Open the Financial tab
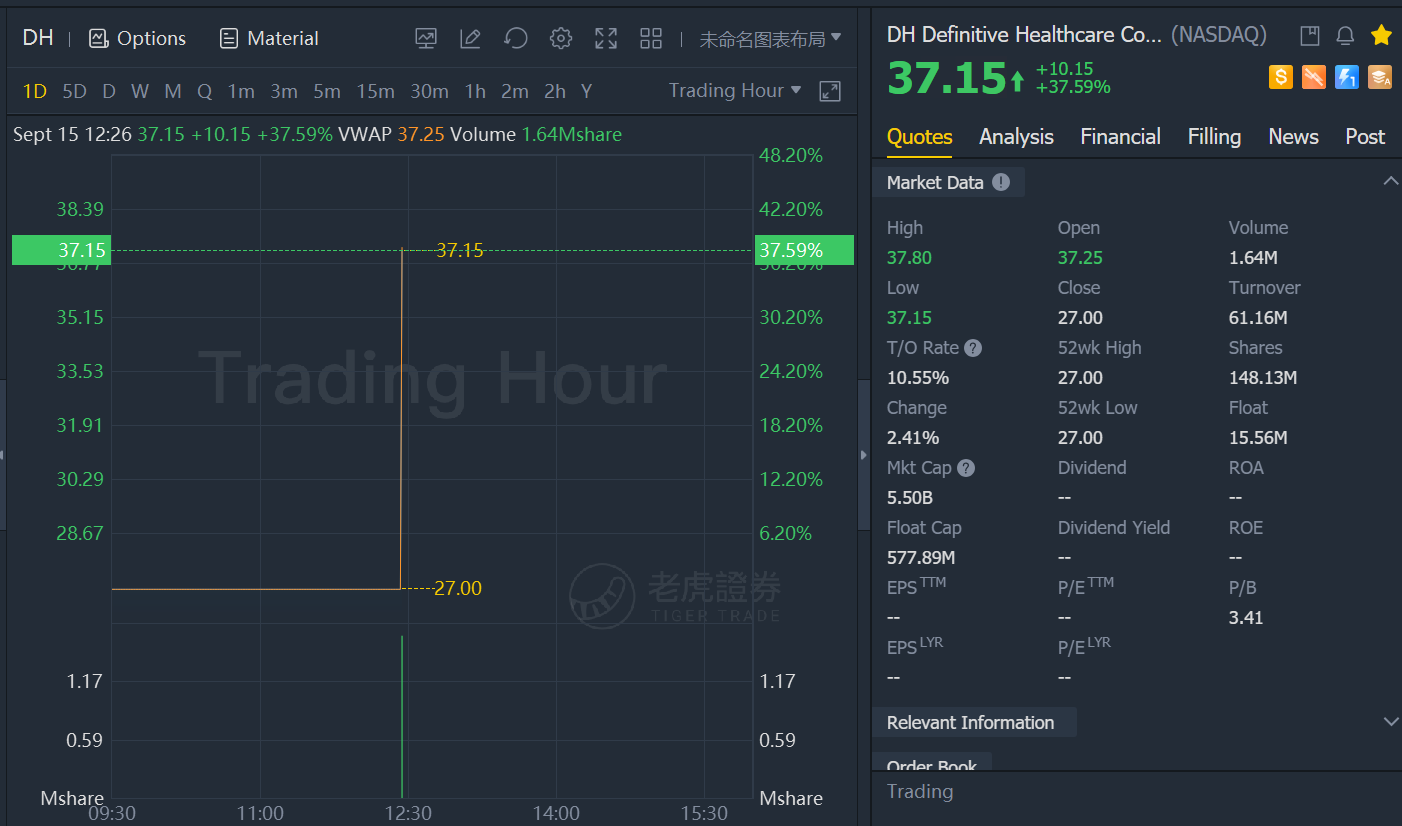 [x=1120, y=137]
